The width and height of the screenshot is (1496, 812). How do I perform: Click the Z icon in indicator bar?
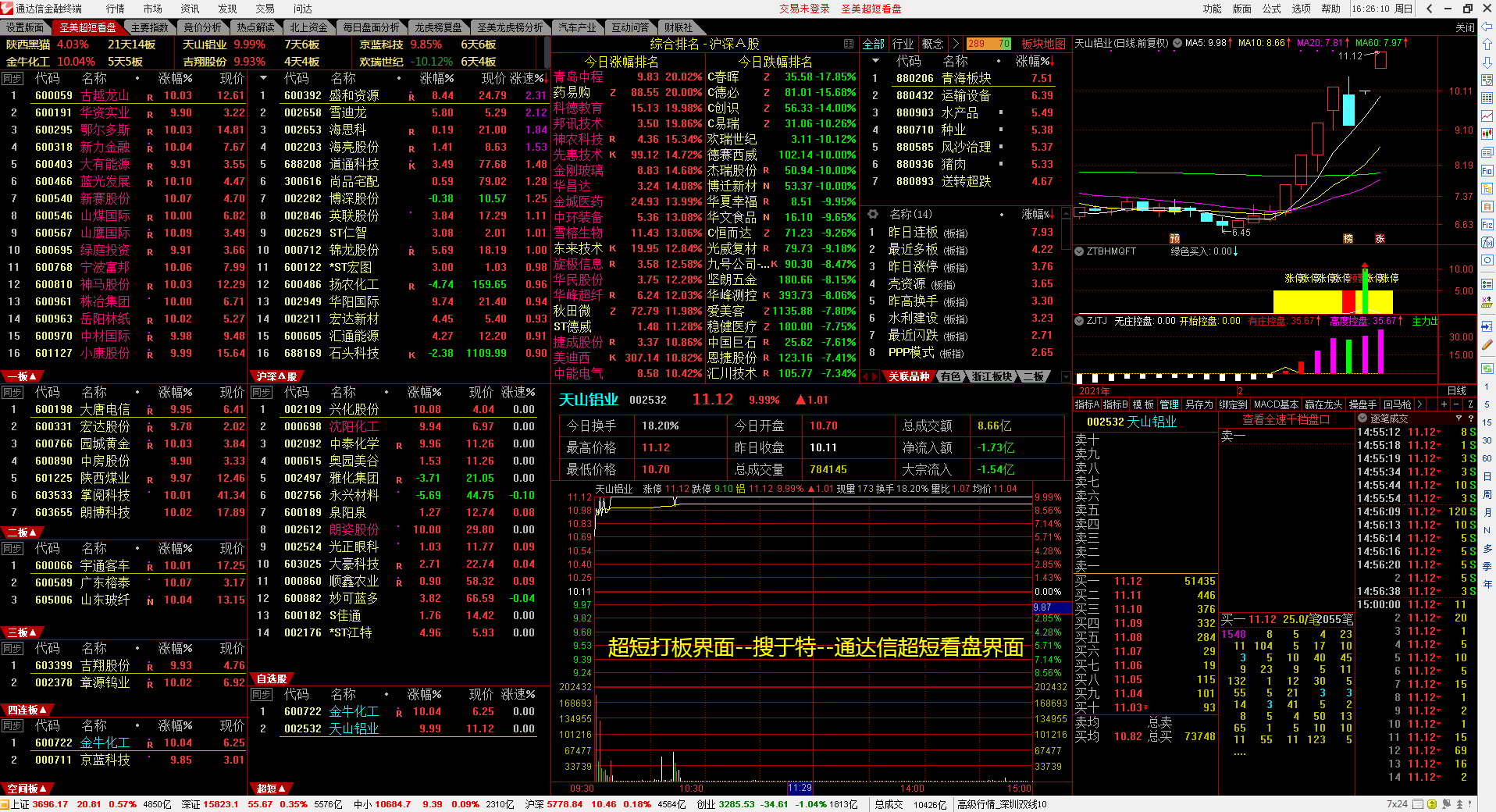pyautogui.click(x=1470, y=404)
